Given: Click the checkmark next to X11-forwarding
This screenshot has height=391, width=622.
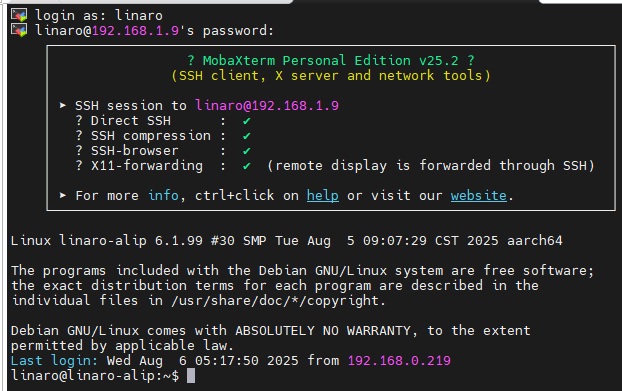Looking at the screenshot, I should point(246,166).
